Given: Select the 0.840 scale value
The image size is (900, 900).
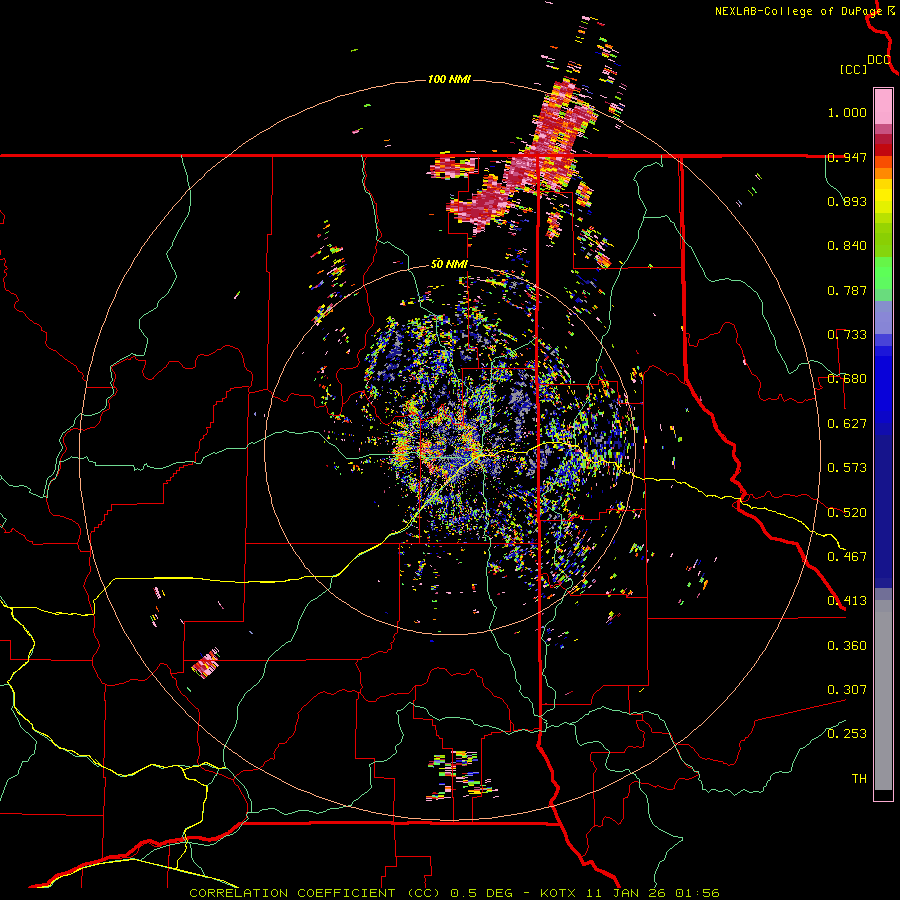Looking at the screenshot, I should (847, 246).
